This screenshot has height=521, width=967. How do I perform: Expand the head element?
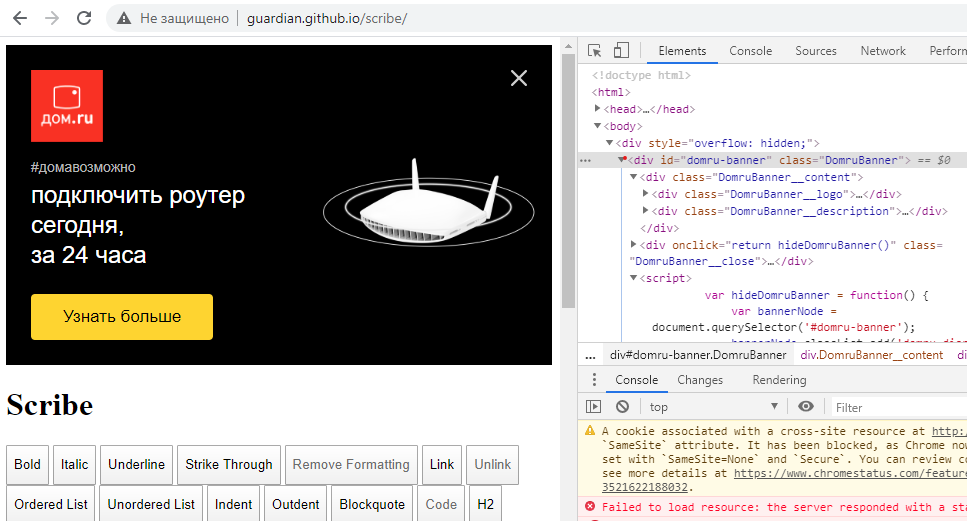[597, 109]
